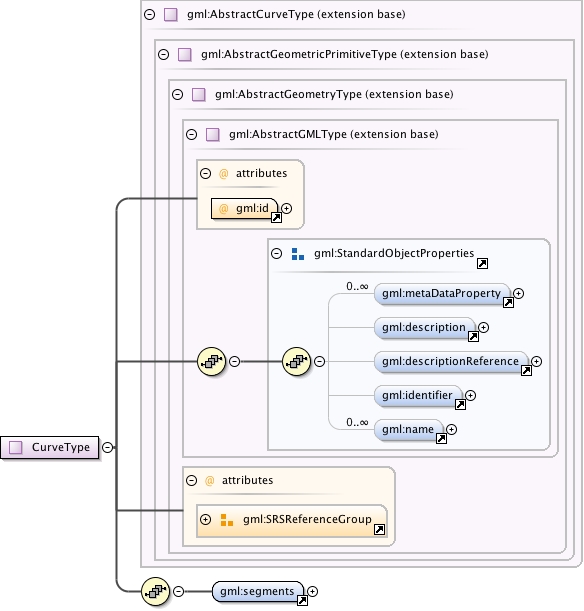
Task: Click the @ icon of the upper attributes box
Action: [224, 173]
